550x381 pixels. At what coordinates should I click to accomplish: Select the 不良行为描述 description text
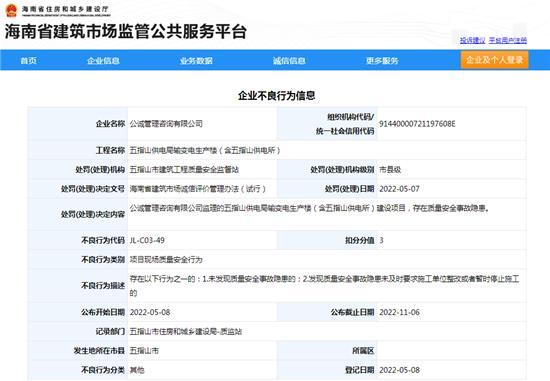tap(324, 286)
